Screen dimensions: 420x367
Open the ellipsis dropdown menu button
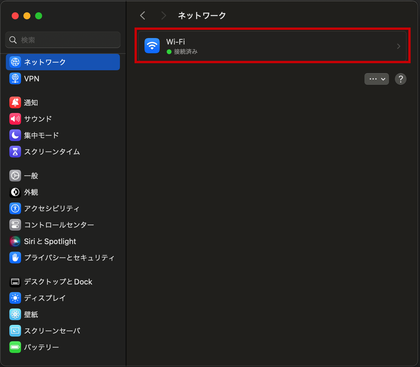[x=376, y=79]
